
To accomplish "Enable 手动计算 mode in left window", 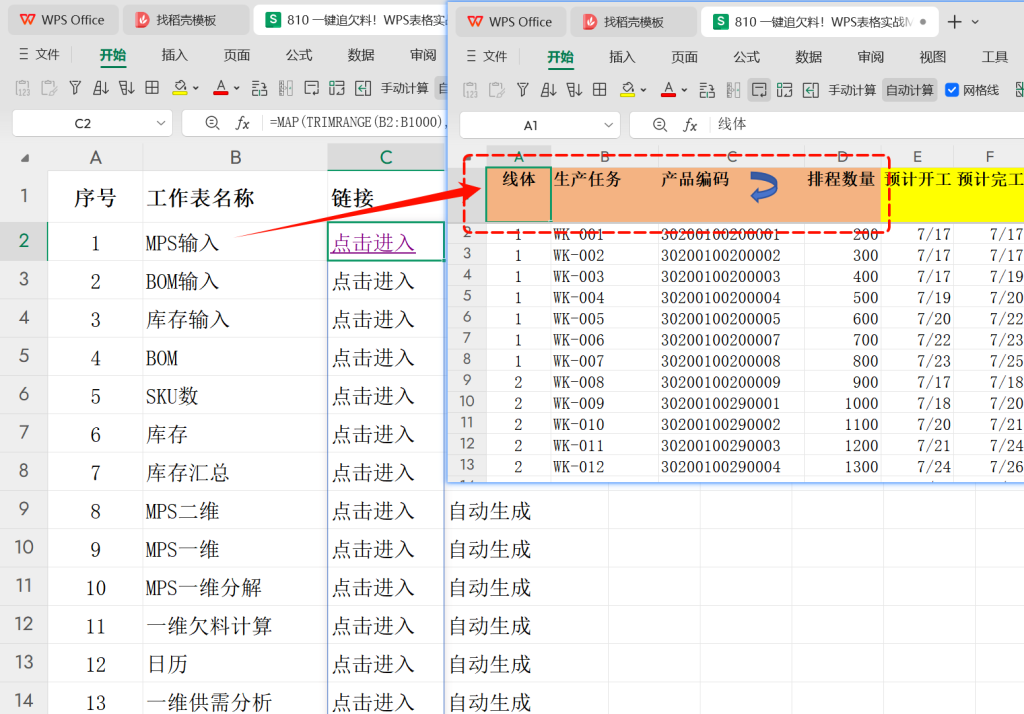I will click(x=404, y=88).
